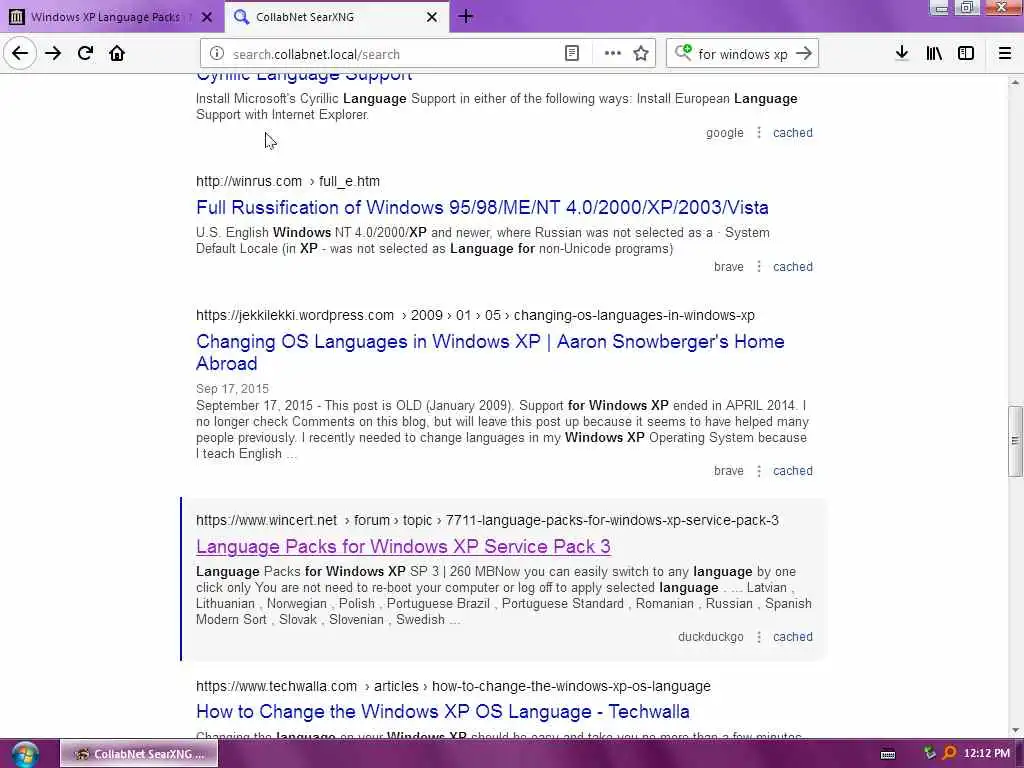Close the CollabNet SearXNG tab
This screenshot has height=768, width=1024.
coord(432,17)
